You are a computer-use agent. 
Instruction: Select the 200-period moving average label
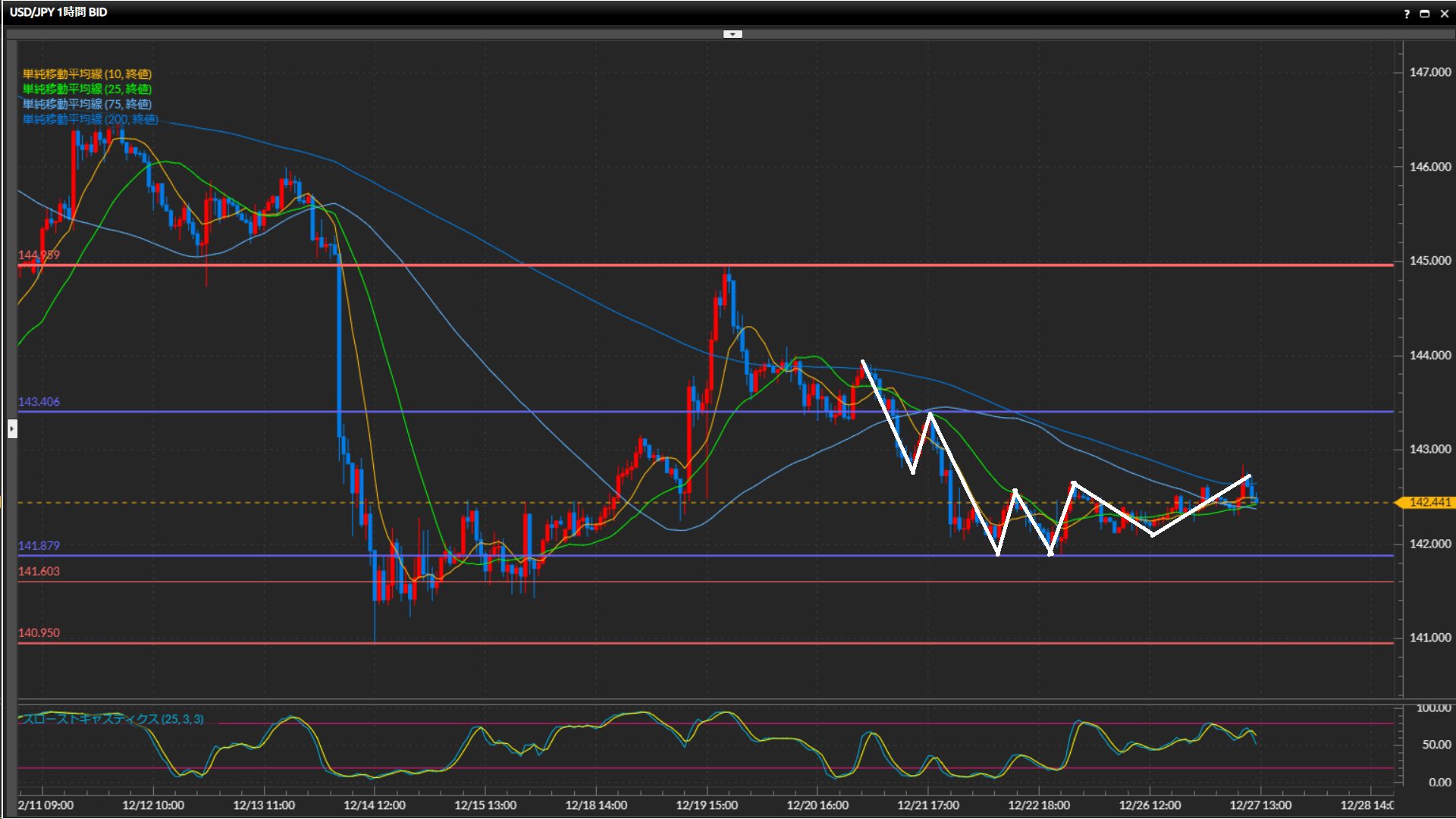(89, 119)
